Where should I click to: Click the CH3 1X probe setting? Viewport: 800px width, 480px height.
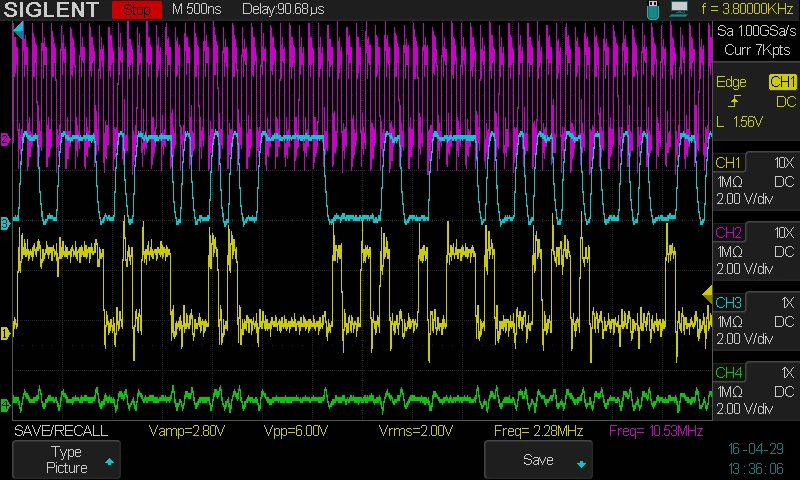(x=788, y=302)
